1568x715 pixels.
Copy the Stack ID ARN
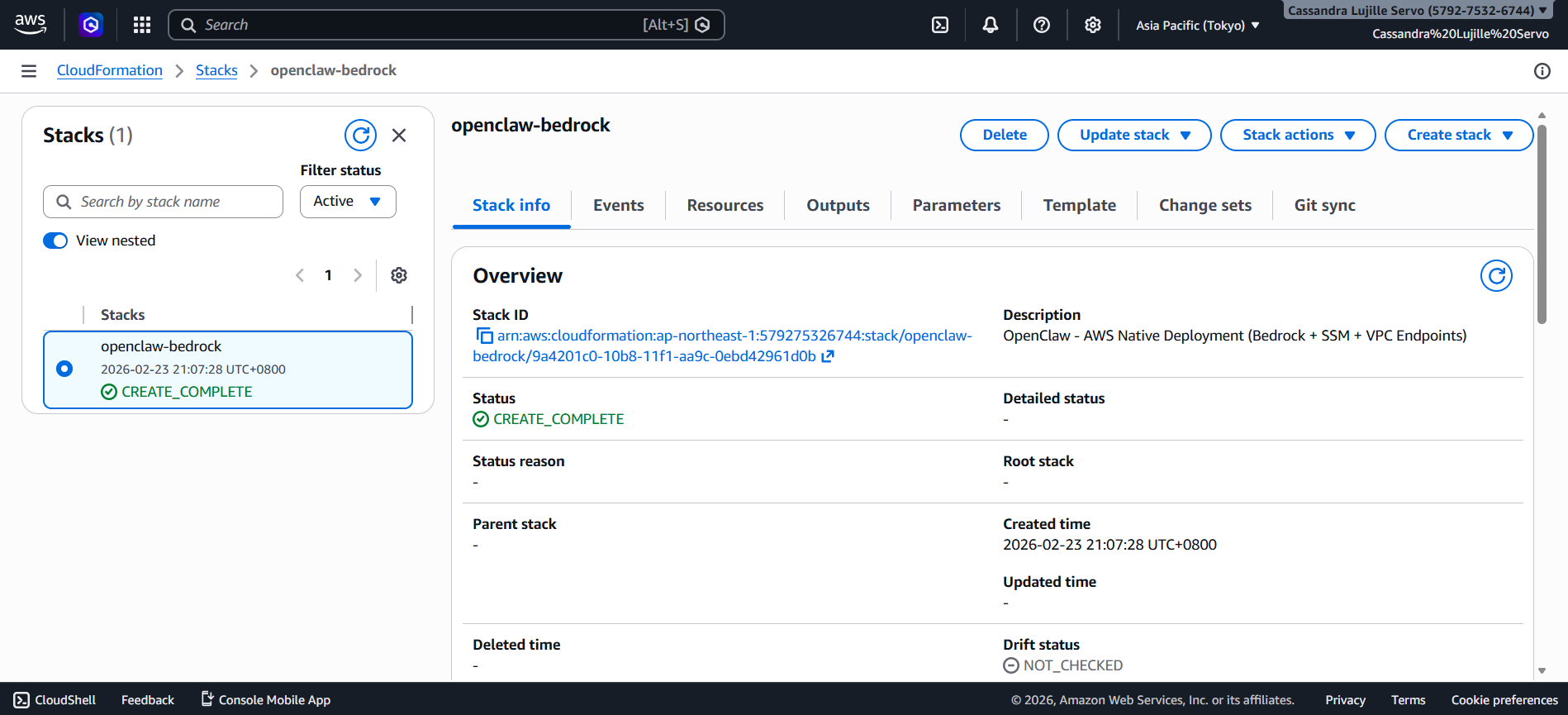tap(484, 336)
